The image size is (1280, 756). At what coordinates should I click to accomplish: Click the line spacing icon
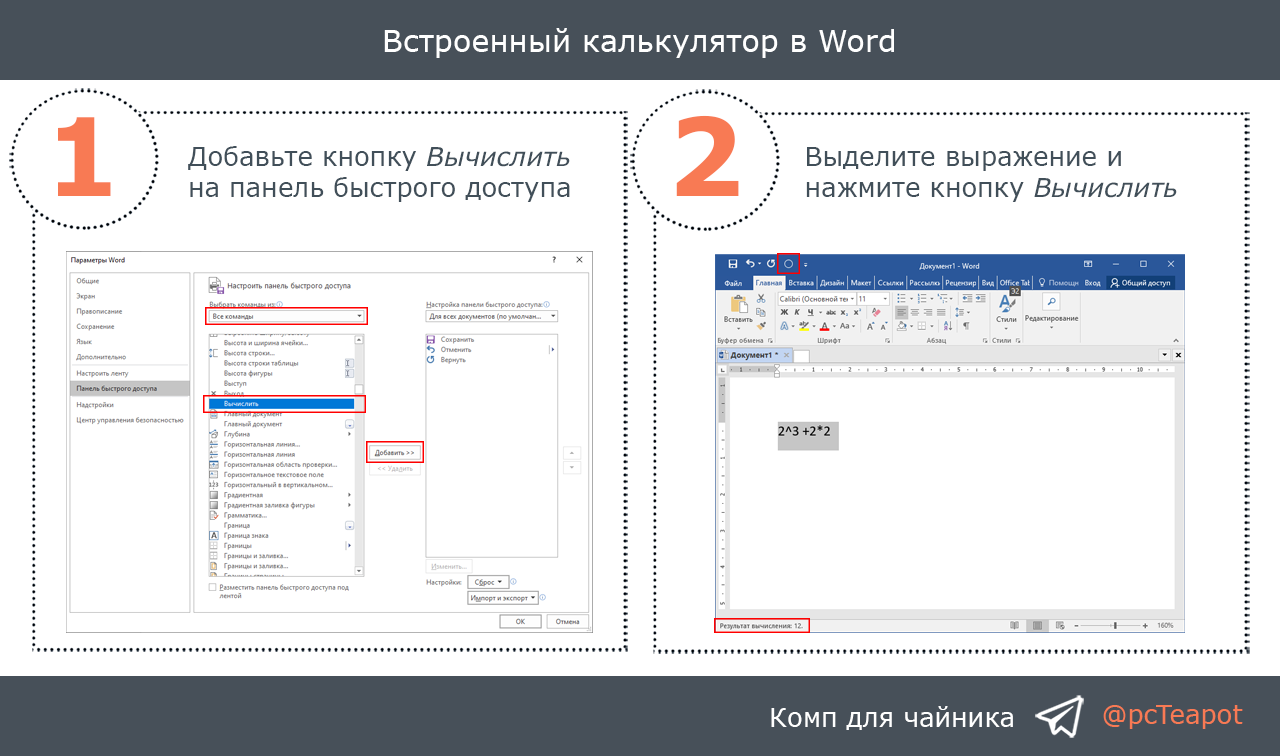(959, 312)
